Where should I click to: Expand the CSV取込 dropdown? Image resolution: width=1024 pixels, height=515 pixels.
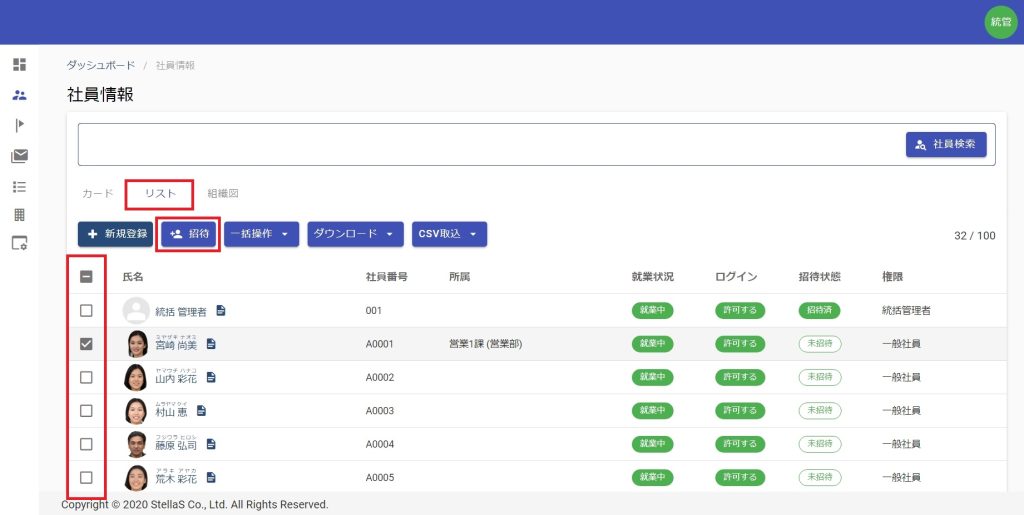449,234
